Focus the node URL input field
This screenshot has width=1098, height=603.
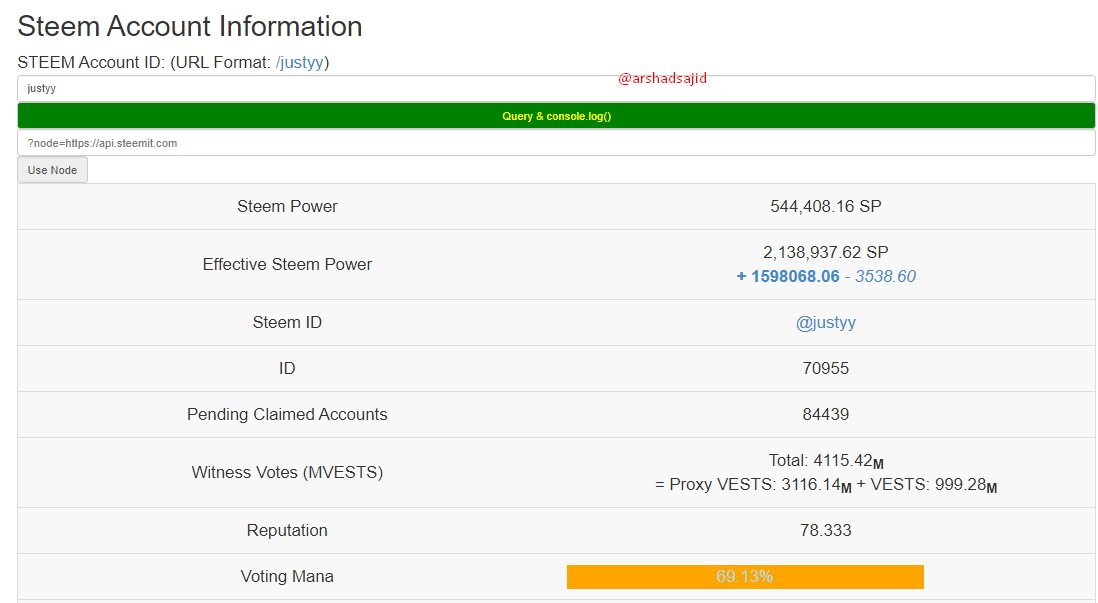pos(556,143)
